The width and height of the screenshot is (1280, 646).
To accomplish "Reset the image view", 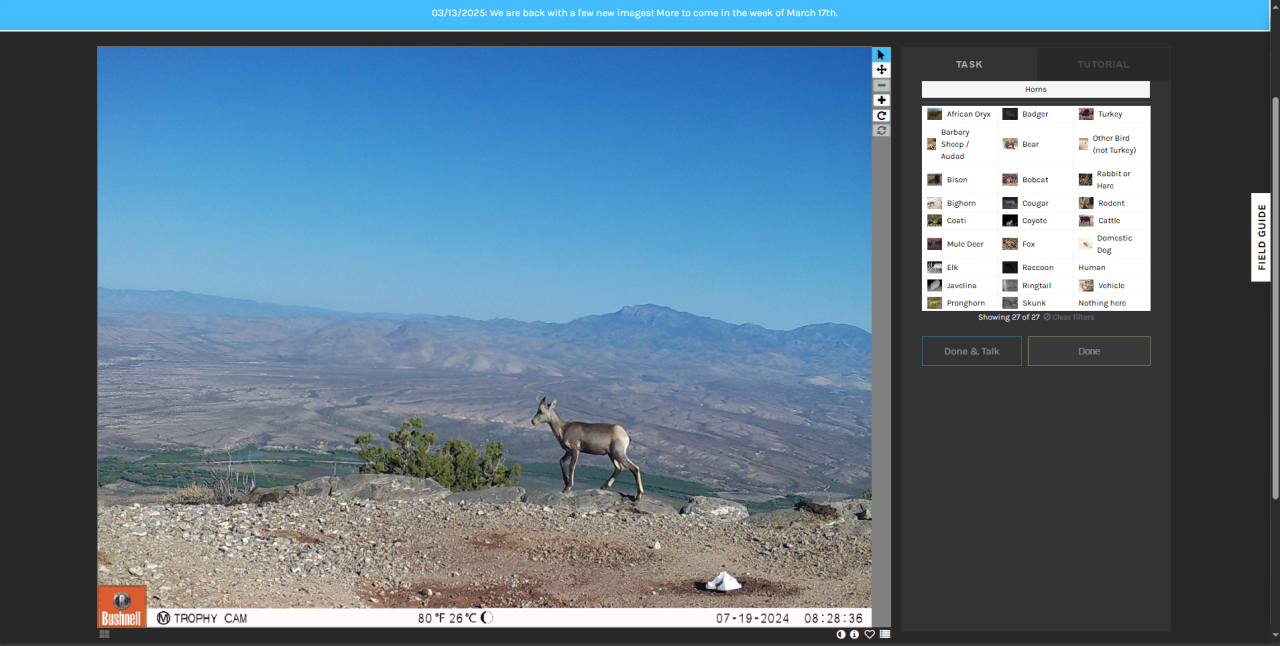I will (881, 130).
